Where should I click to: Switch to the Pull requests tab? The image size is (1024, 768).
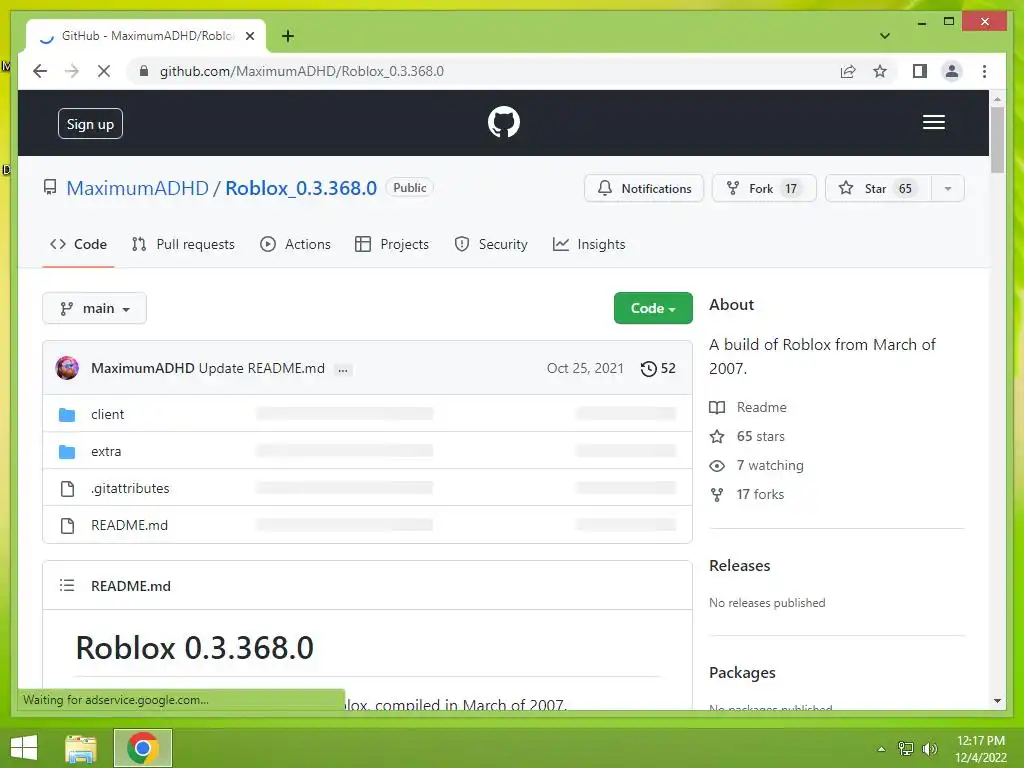coord(183,244)
